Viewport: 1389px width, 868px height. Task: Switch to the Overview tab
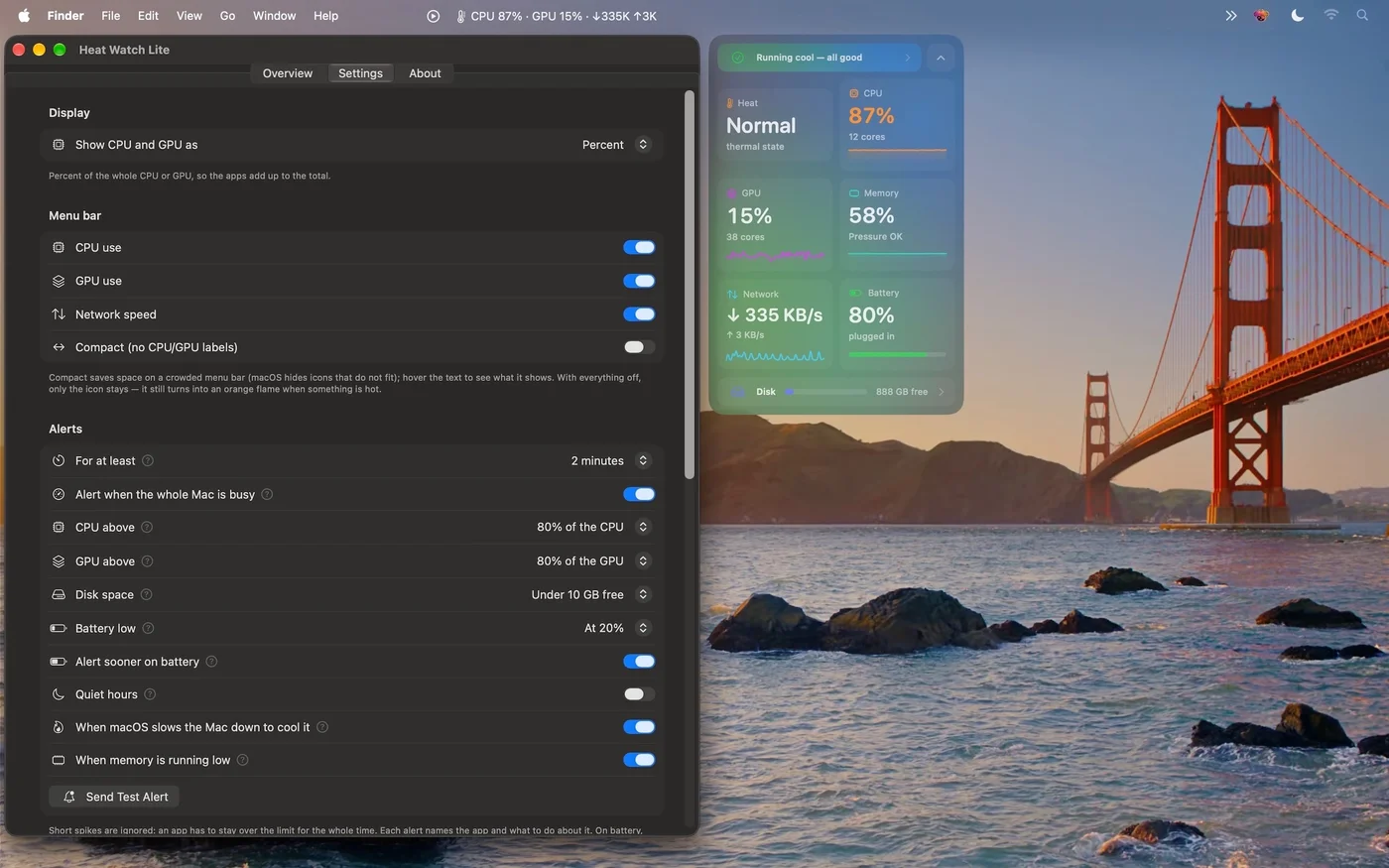(x=288, y=73)
